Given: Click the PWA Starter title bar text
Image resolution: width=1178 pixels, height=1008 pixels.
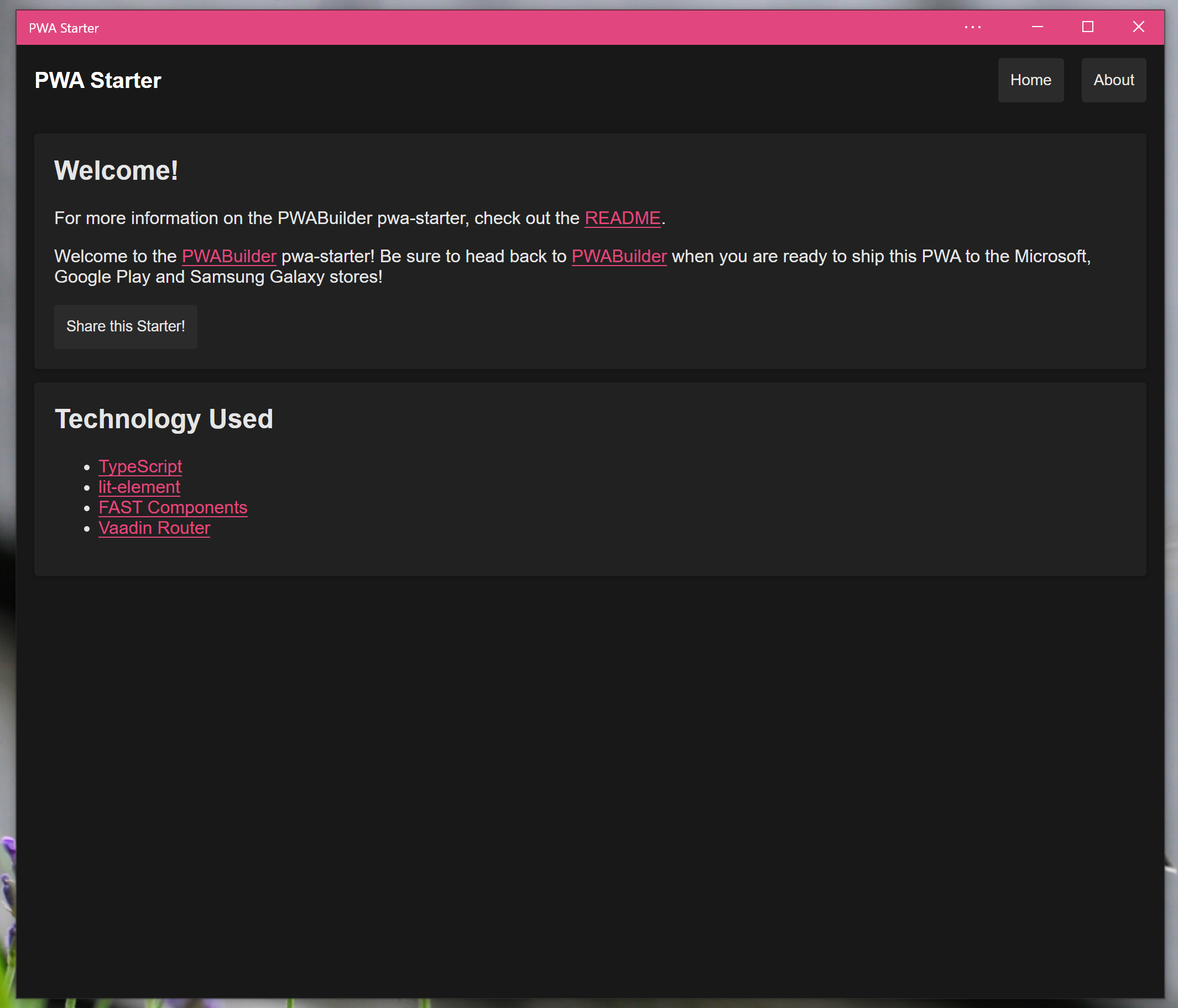Looking at the screenshot, I should (x=64, y=28).
